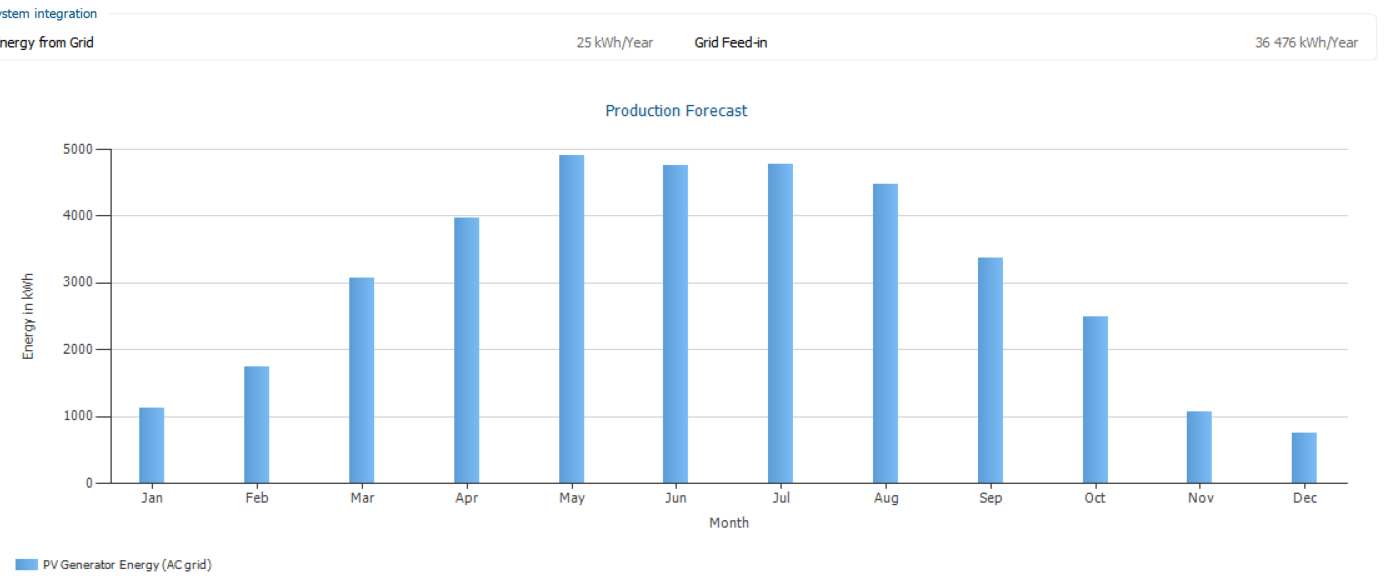Click the July energy bar
Image resolution: width=1384 pixels, height=582 pixels.
[x=780, y=323]
